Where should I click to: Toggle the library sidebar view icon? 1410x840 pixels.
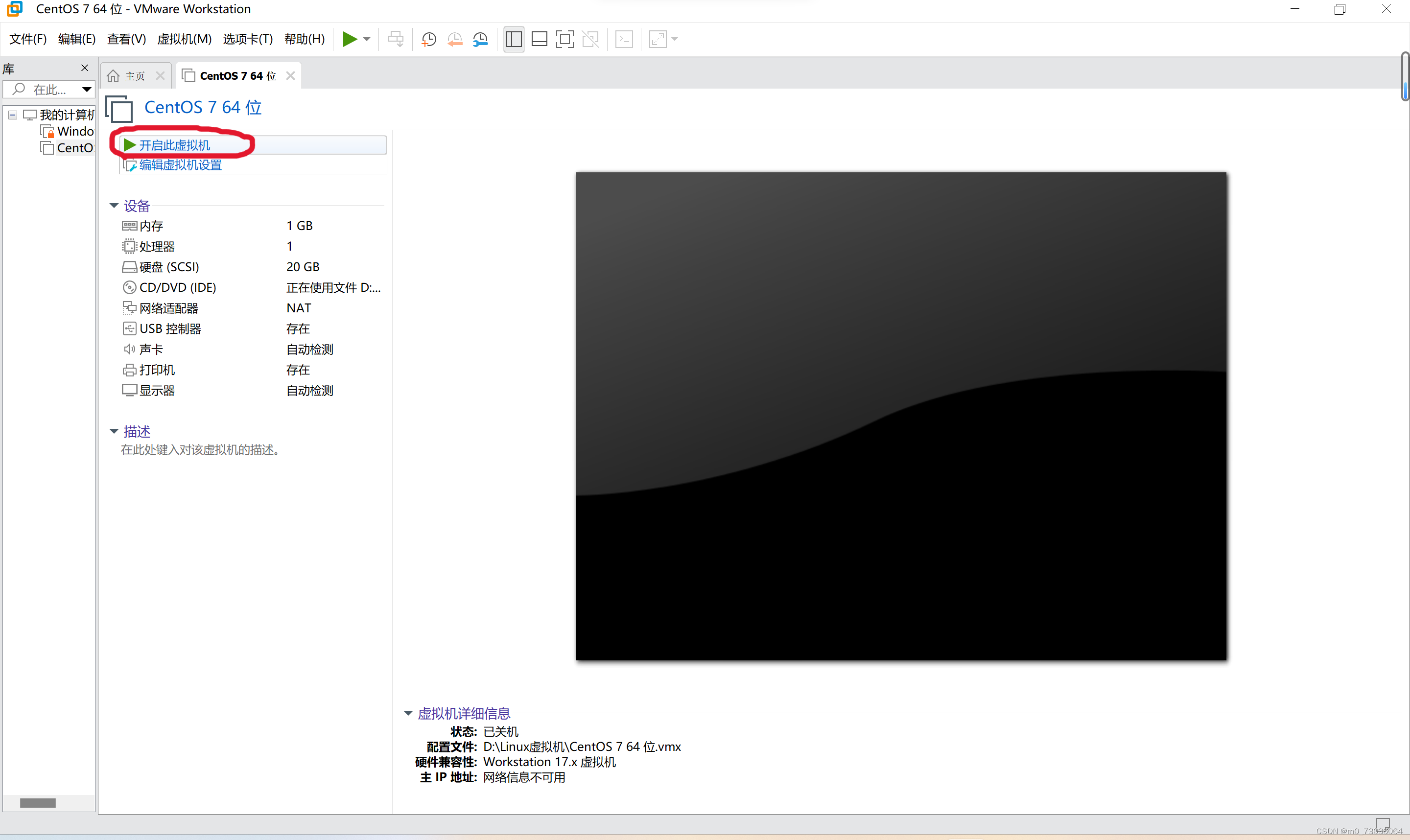pyautogui.click(x=514, y=39)
